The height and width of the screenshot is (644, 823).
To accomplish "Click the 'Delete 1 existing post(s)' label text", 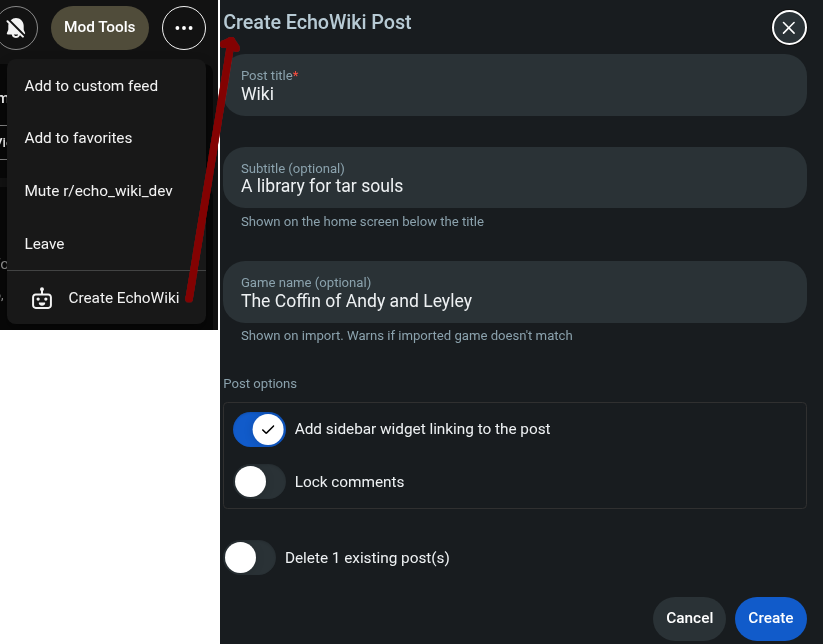I will (367, 557).
